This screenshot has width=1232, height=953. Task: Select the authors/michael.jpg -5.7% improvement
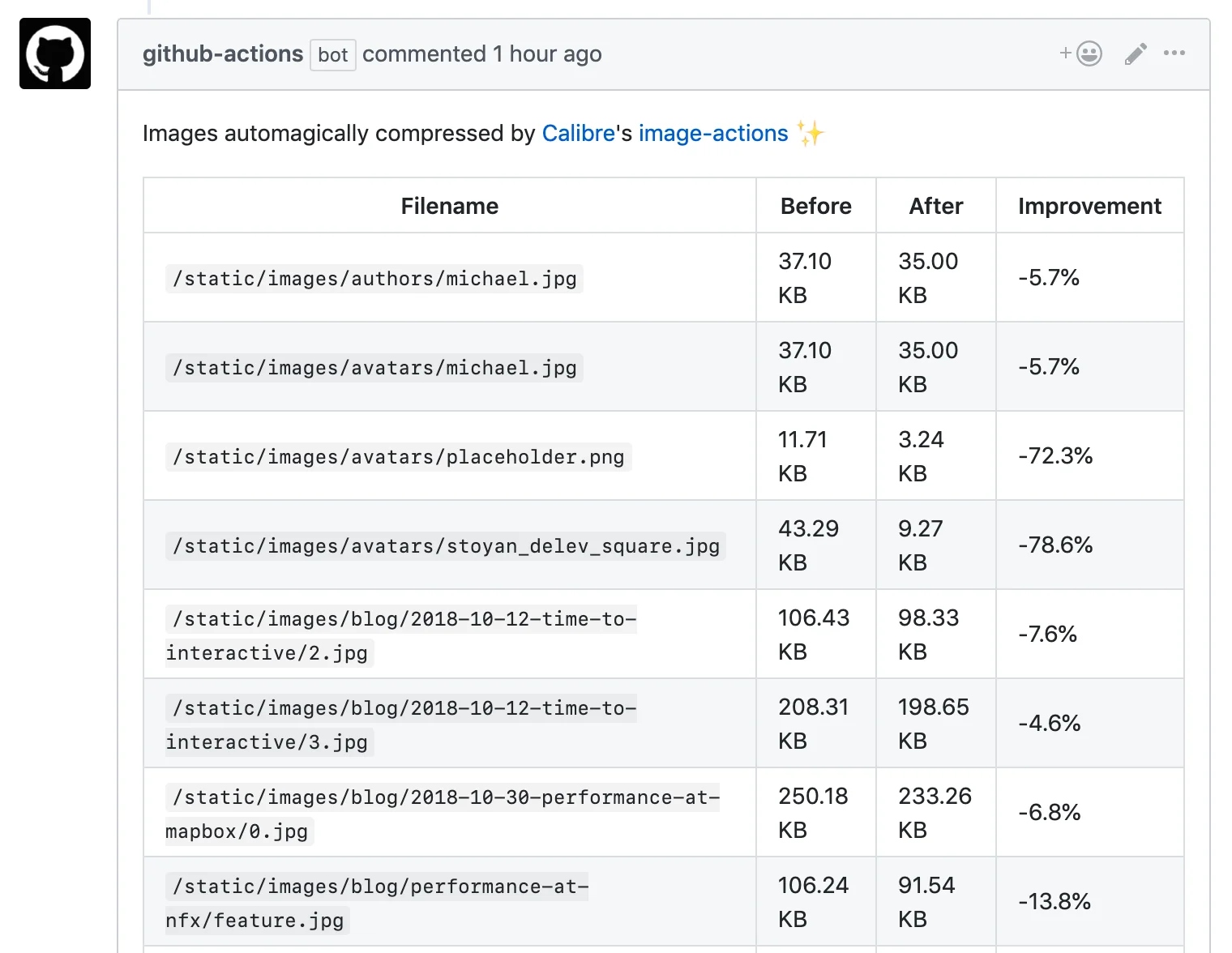pos(1049,277)
